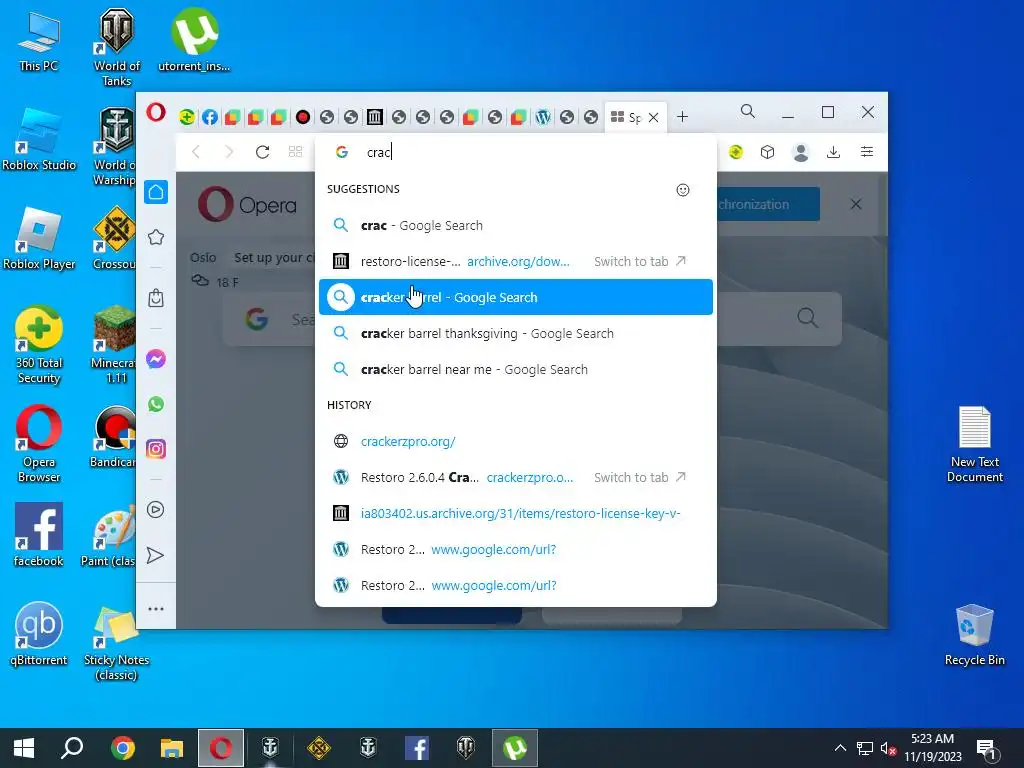Open WhatsApp in Opera sidebar
Screen dimensions: 1024x768
[x=156, y=404]
